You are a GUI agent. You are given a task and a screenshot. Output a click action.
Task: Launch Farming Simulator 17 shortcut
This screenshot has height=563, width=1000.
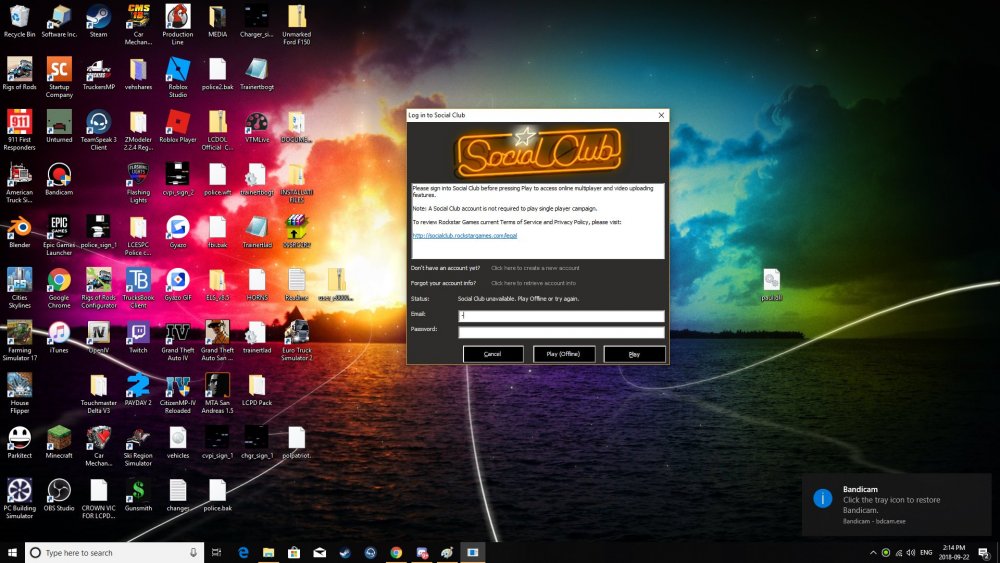19,341
